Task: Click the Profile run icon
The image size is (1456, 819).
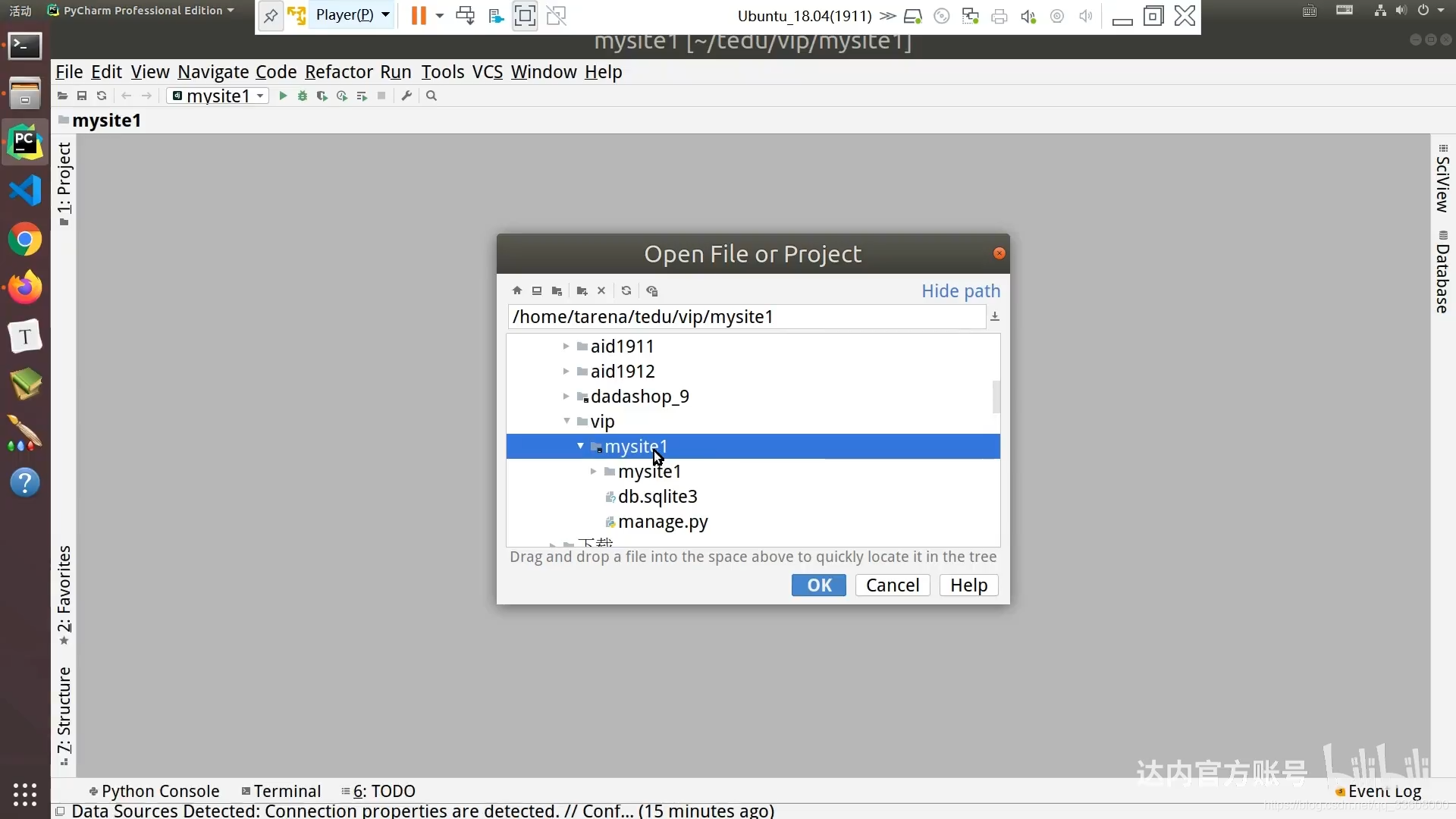Action: pos(342,96)
